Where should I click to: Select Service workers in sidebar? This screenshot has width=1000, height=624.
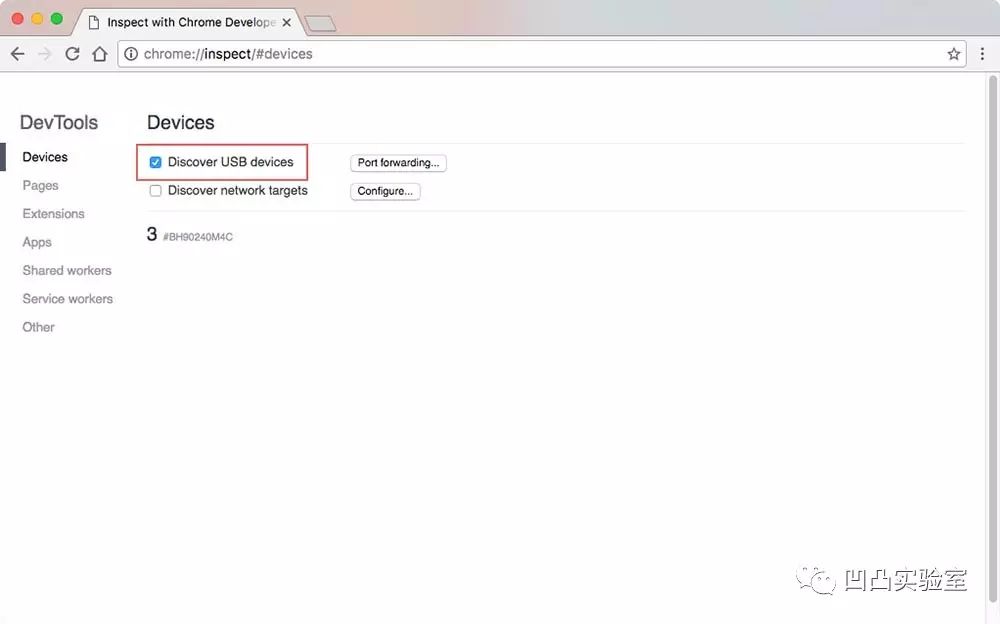[68, 299]
